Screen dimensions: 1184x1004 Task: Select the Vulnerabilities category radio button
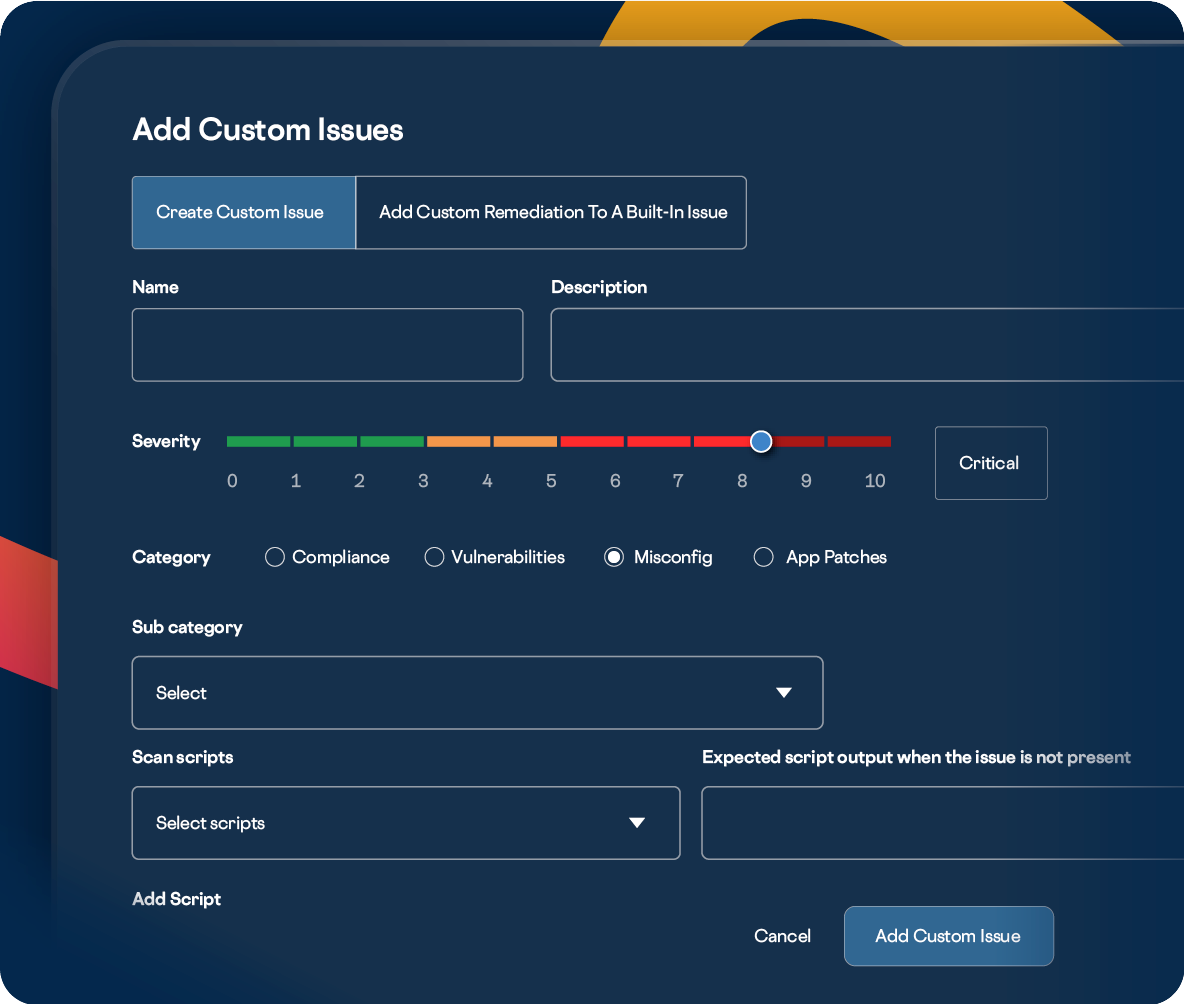click(x=434, y=557)
